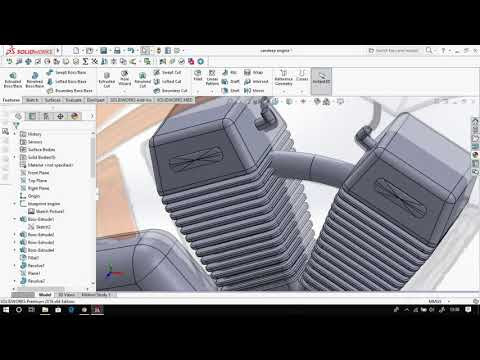Choose Lofted Cut
Image resolution: width=480 pixels, height=360 pixels.
pyautogui.click(x=168, y=81)
